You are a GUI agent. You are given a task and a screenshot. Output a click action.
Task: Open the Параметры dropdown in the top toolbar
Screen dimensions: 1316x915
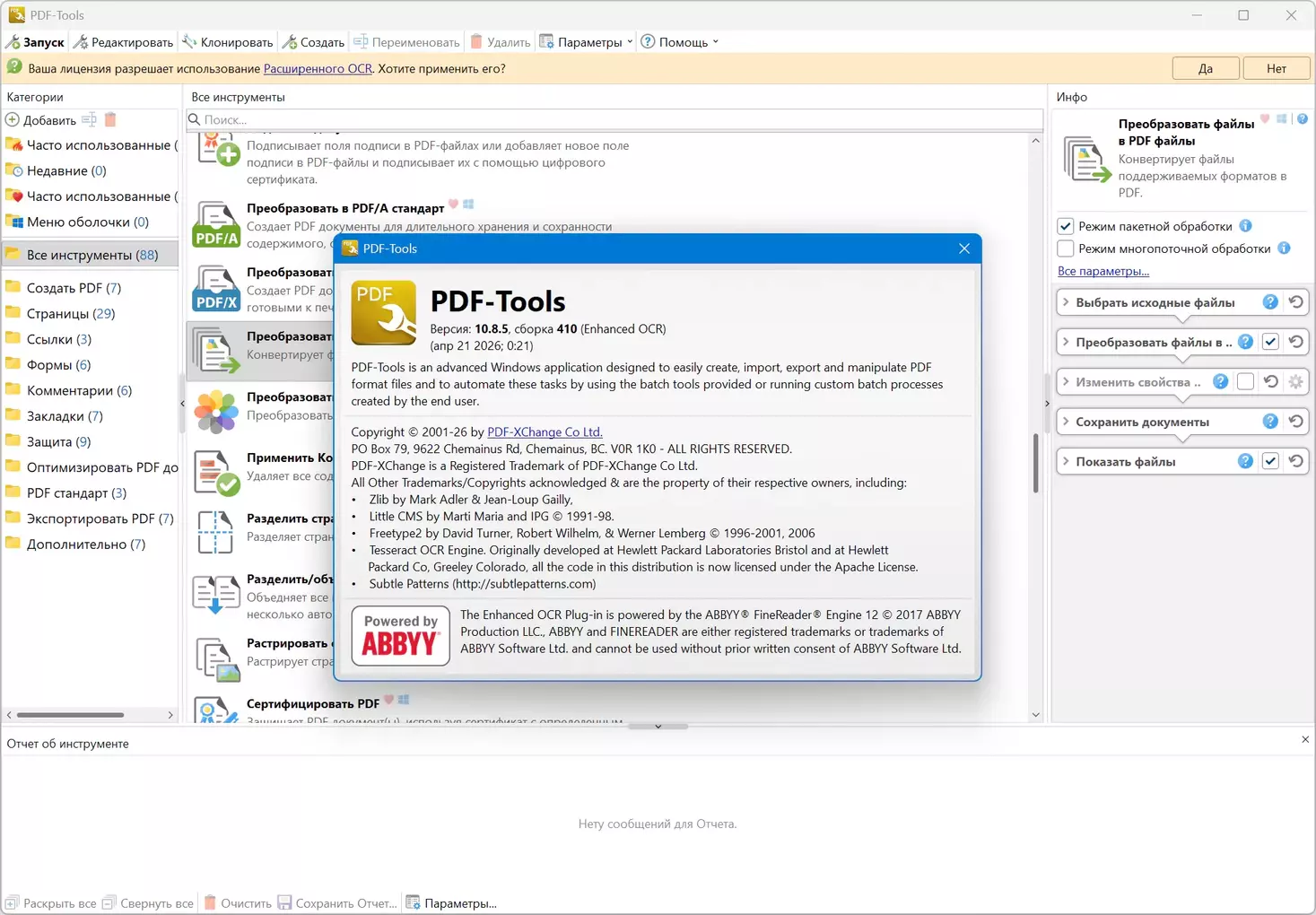(586, 42)
